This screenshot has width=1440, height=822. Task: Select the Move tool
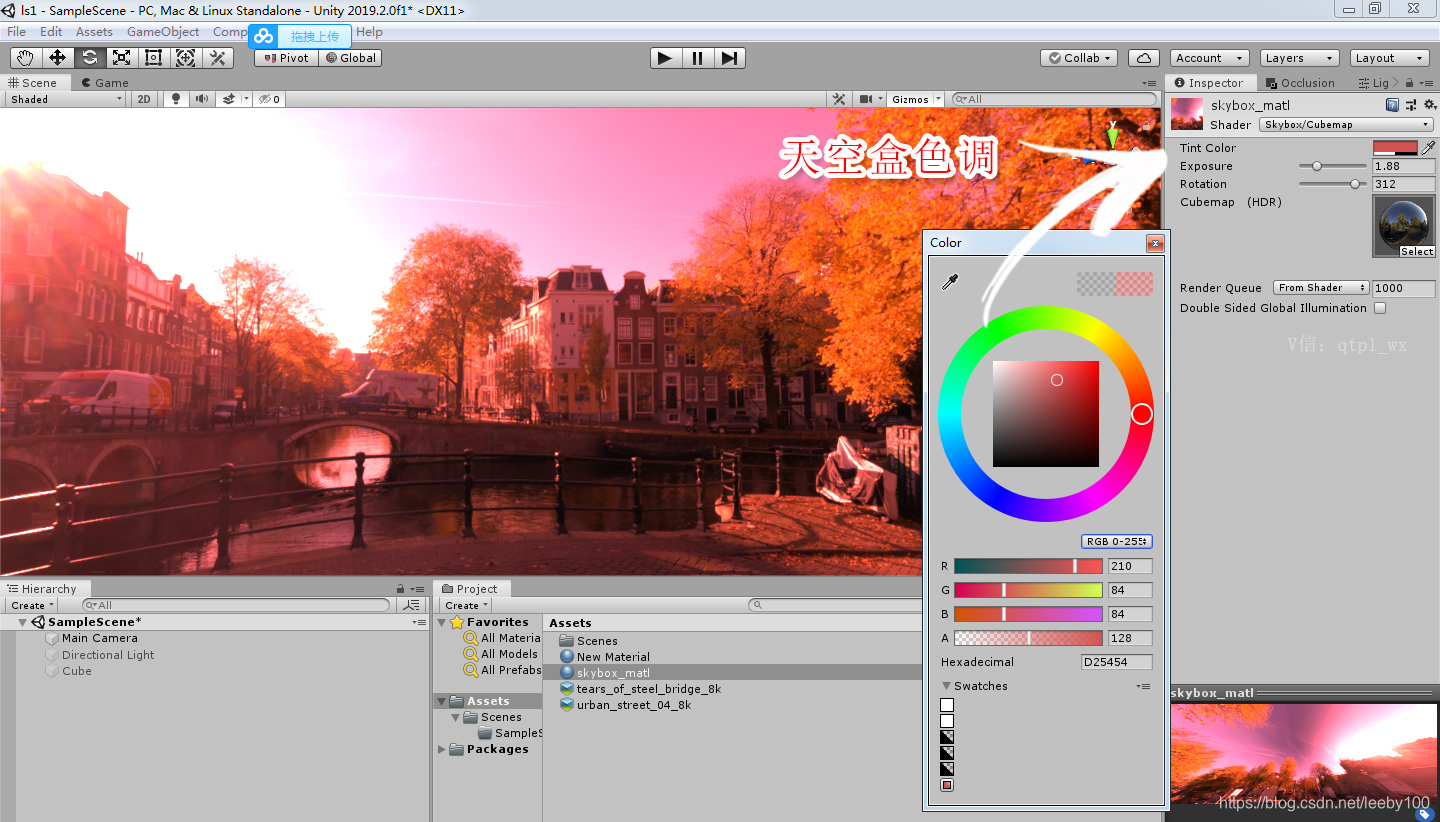click(58, 58)
